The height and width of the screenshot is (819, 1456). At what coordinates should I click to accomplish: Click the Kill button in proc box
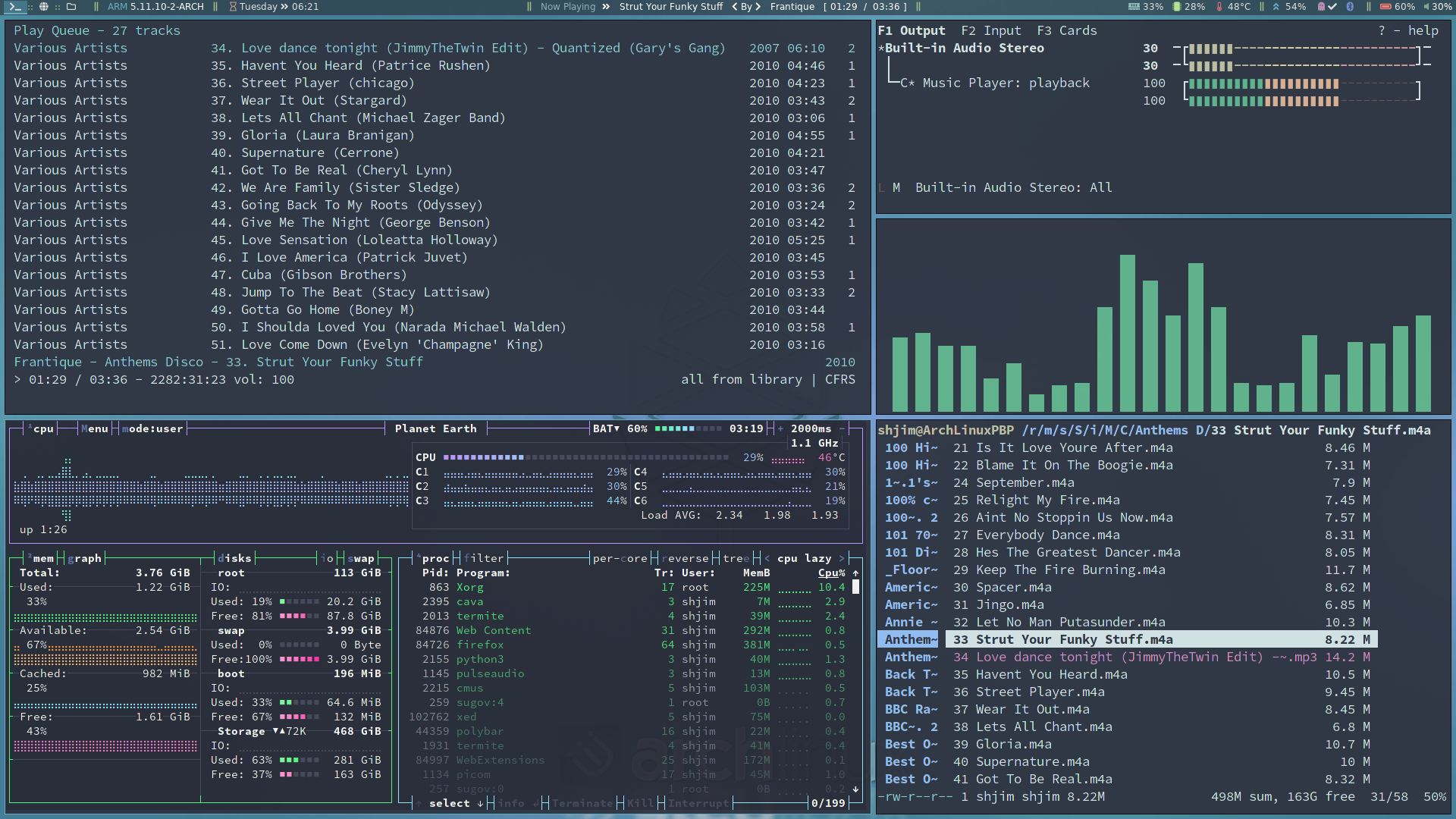coord(640,804)
